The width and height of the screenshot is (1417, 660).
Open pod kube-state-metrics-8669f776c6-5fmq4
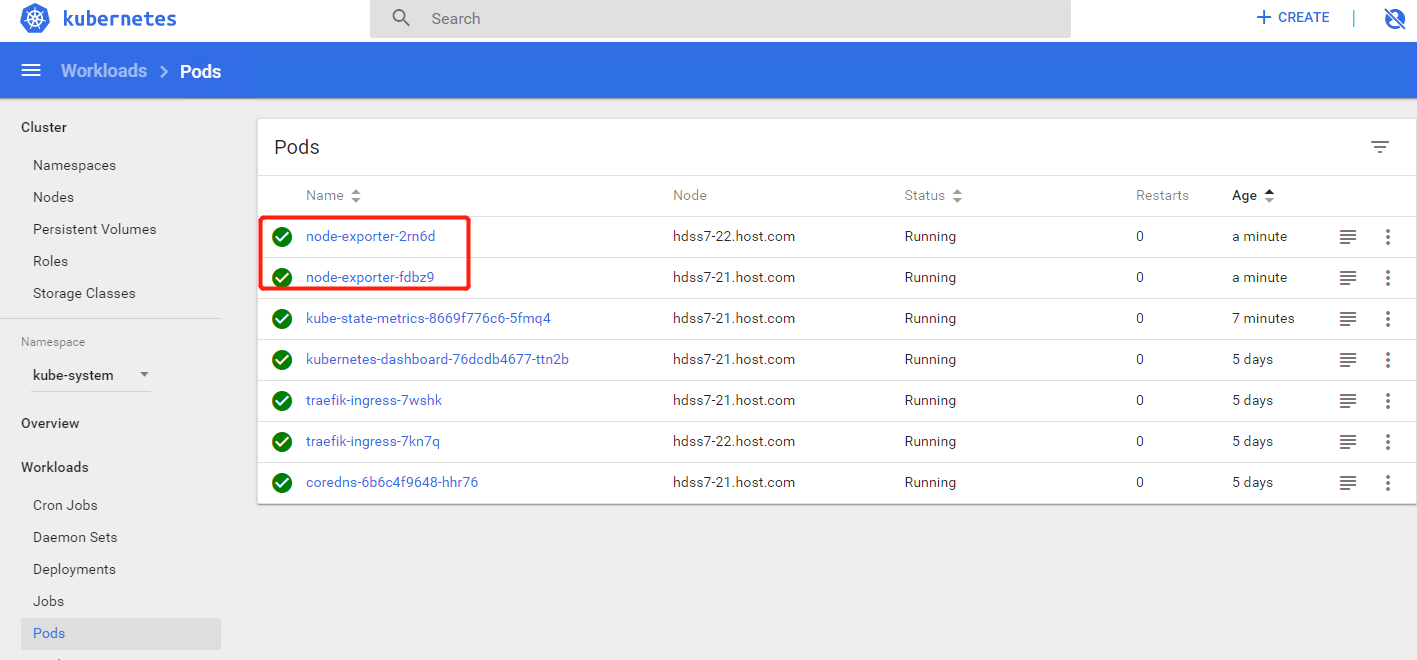pyautogui.click(x=428, y=319)
